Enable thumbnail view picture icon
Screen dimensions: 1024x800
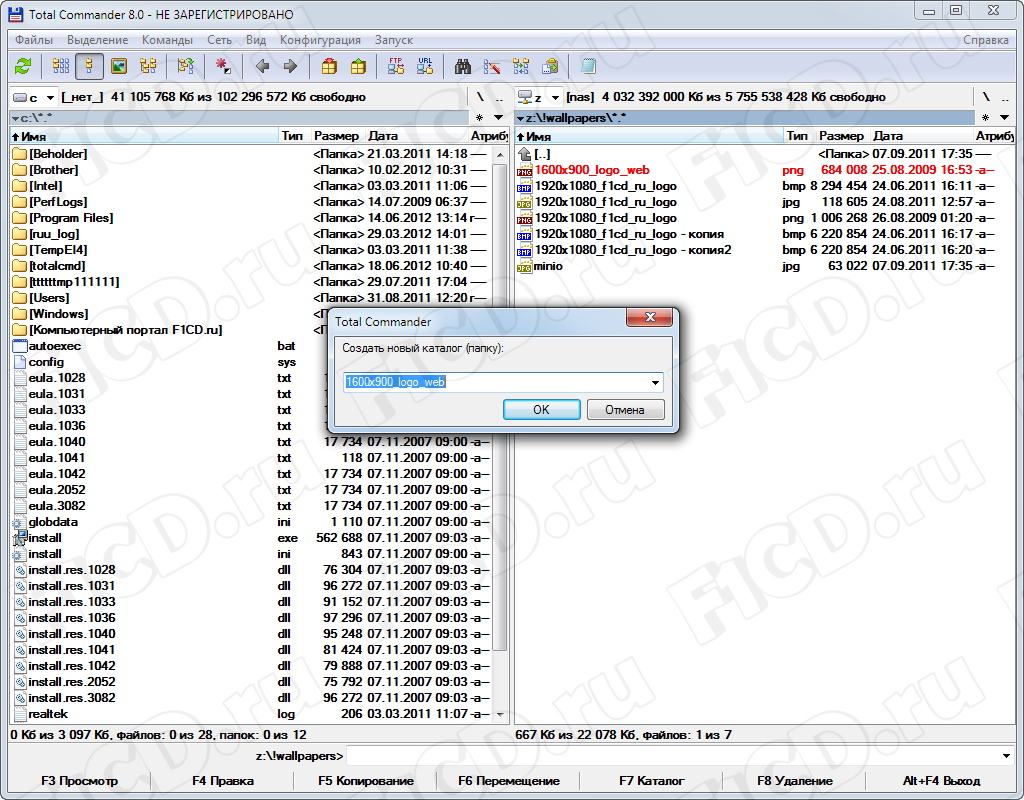coord(119,66)
